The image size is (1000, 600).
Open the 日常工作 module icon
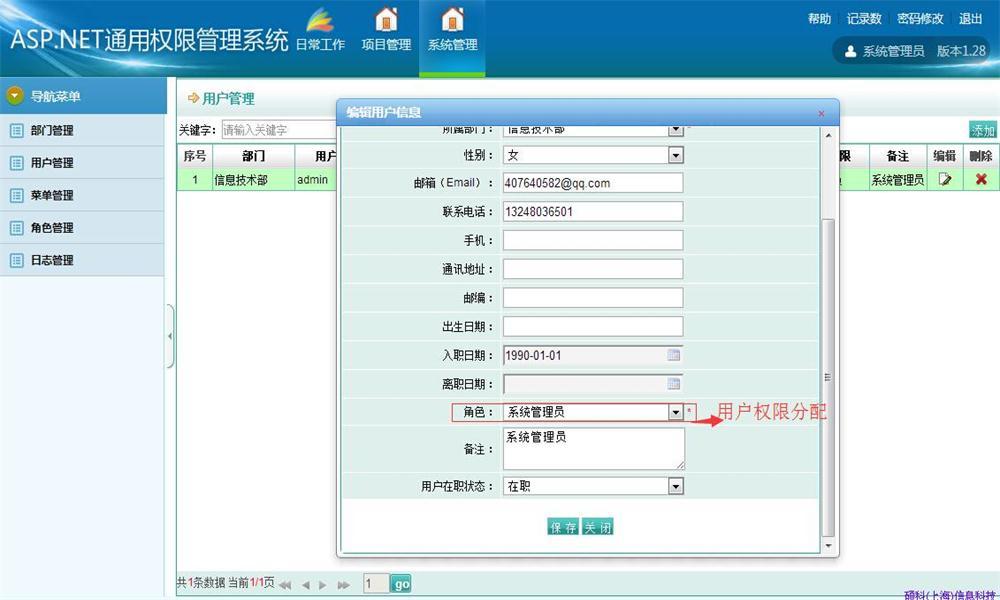(x=320, y=20)
